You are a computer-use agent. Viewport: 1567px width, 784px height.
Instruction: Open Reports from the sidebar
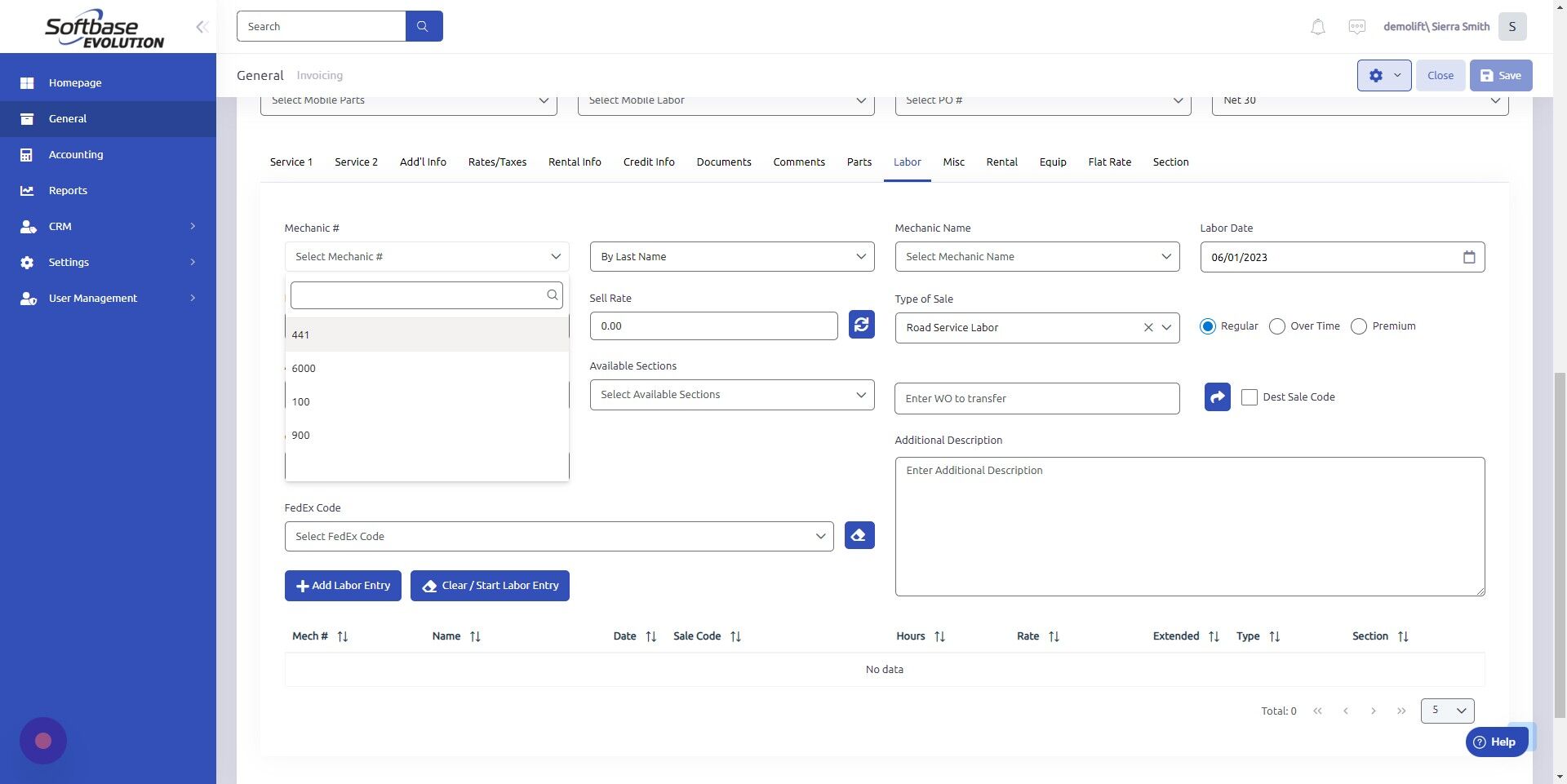pyautogui.click(x=66, y=190)
